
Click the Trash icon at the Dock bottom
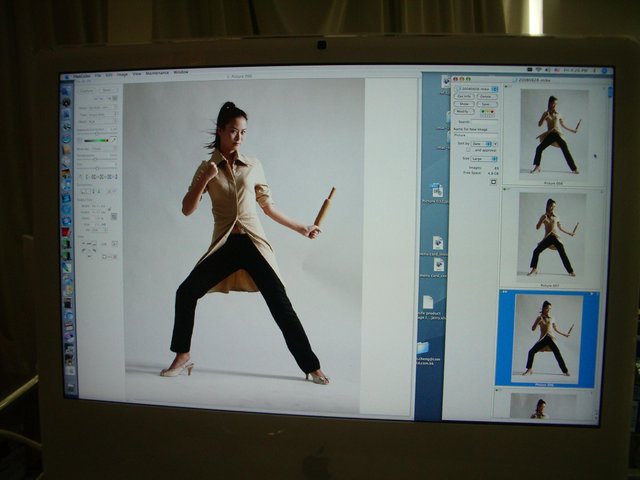pos(70,385)
